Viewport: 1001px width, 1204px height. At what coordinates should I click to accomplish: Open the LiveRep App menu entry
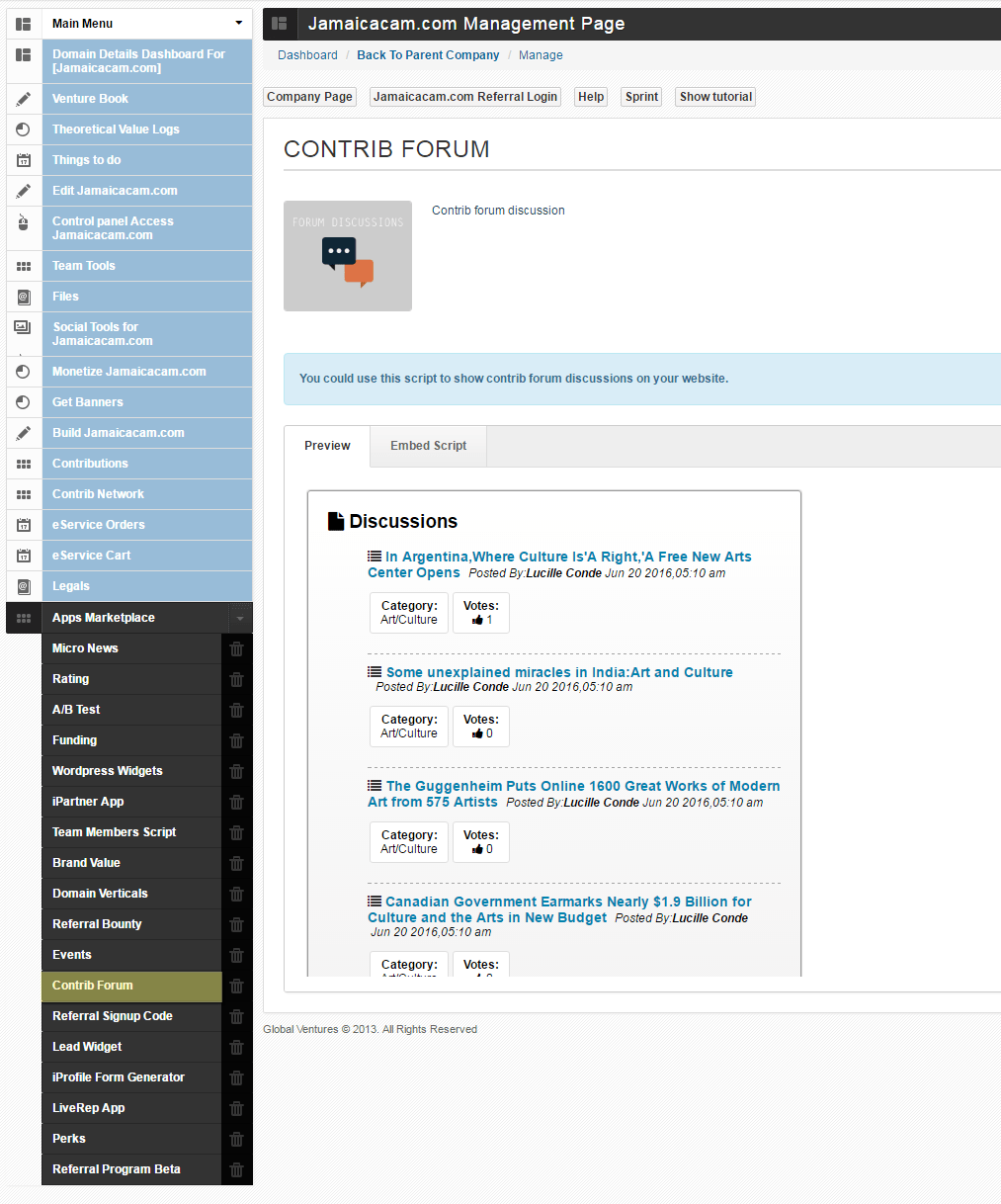pos(132,1108)
